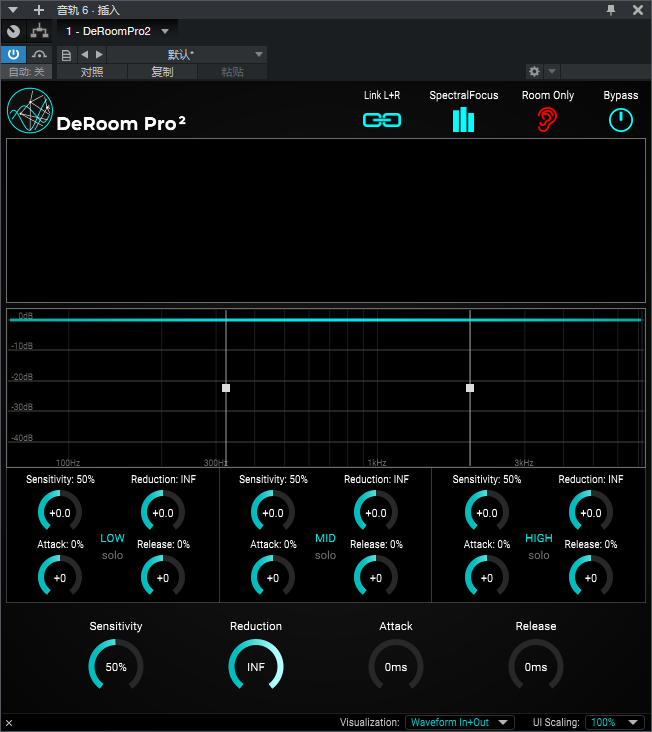Click the global Sensitivity 50% knob
652x732 pixels.
coord(116,666)
